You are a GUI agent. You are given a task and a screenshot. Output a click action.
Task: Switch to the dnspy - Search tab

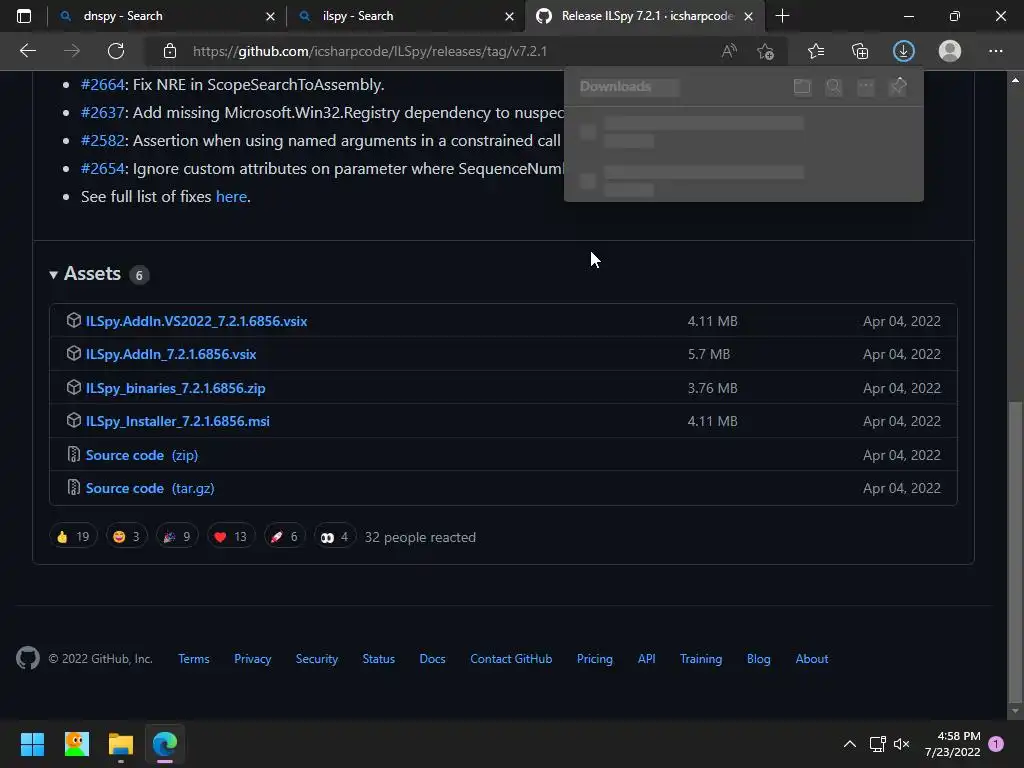(x=166, y=16)
